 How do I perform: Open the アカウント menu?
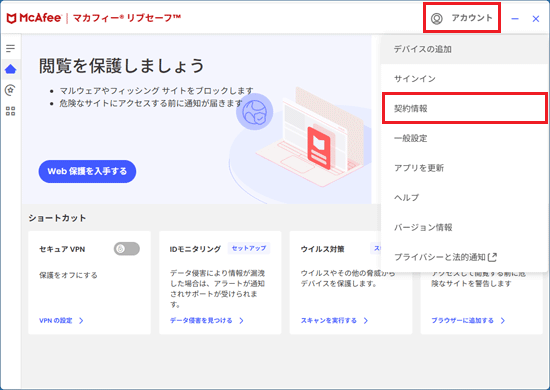[x=462, y=18]
